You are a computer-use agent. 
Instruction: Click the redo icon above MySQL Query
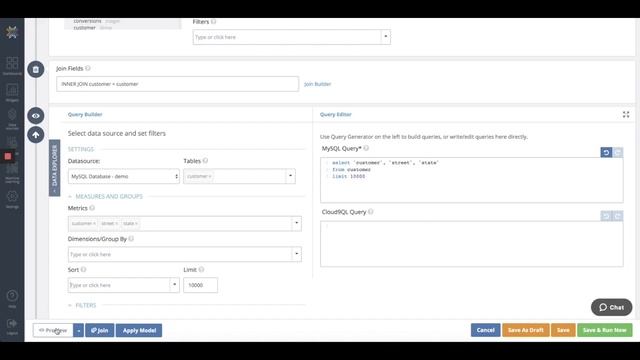(x=618, y=152)
